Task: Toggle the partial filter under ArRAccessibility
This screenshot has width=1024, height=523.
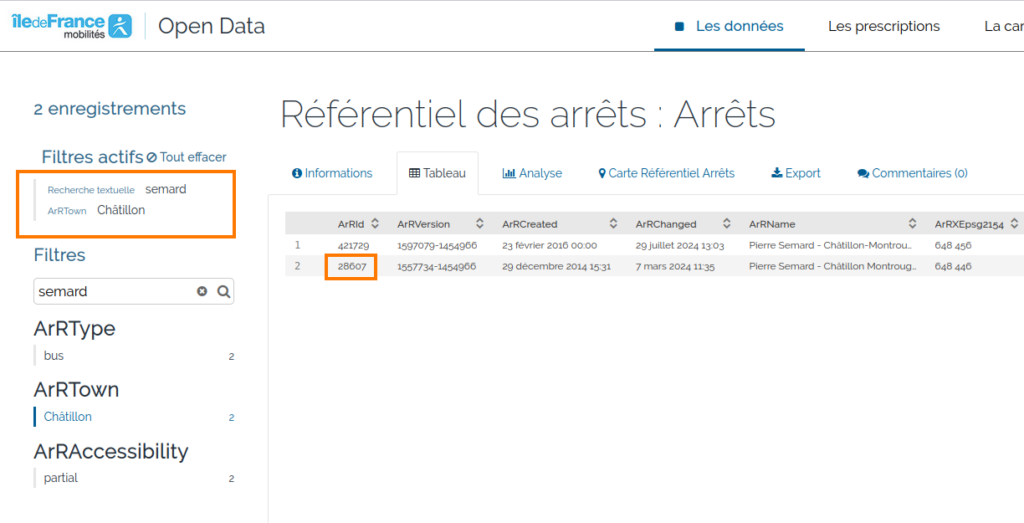Action: (61, 478)
